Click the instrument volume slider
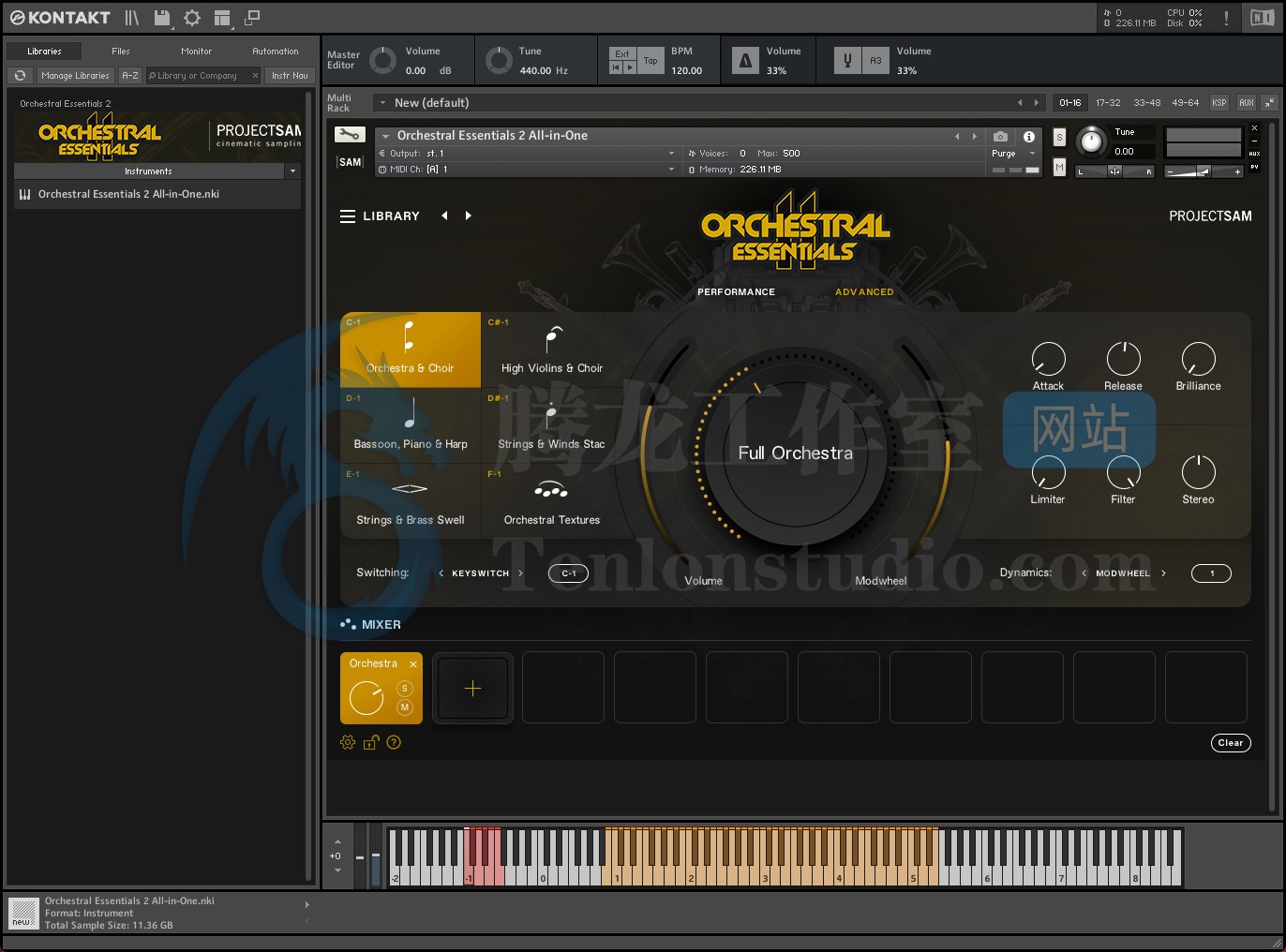 tap(1203, 171)
